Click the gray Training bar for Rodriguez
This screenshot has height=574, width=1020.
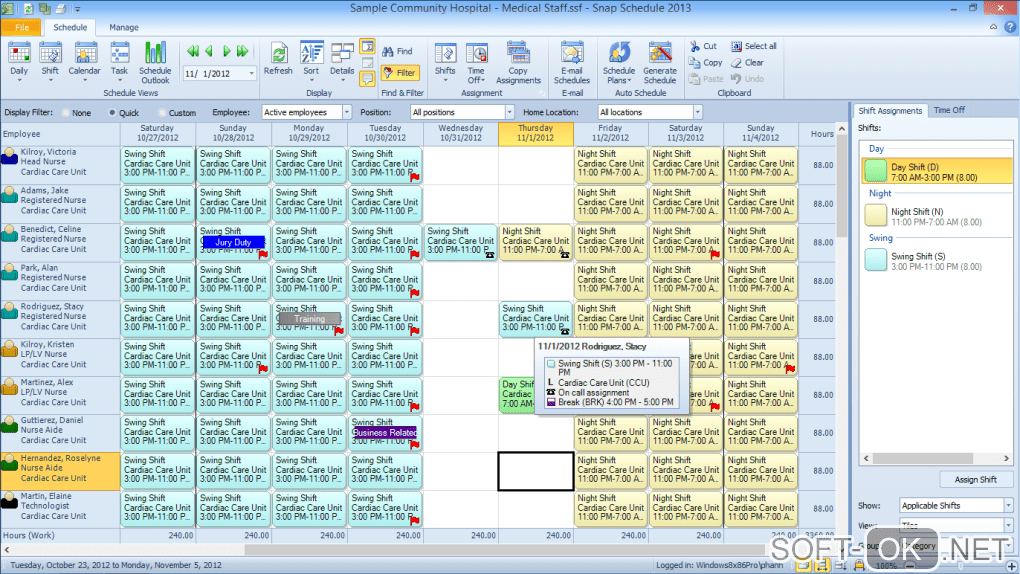coord(309,319)
